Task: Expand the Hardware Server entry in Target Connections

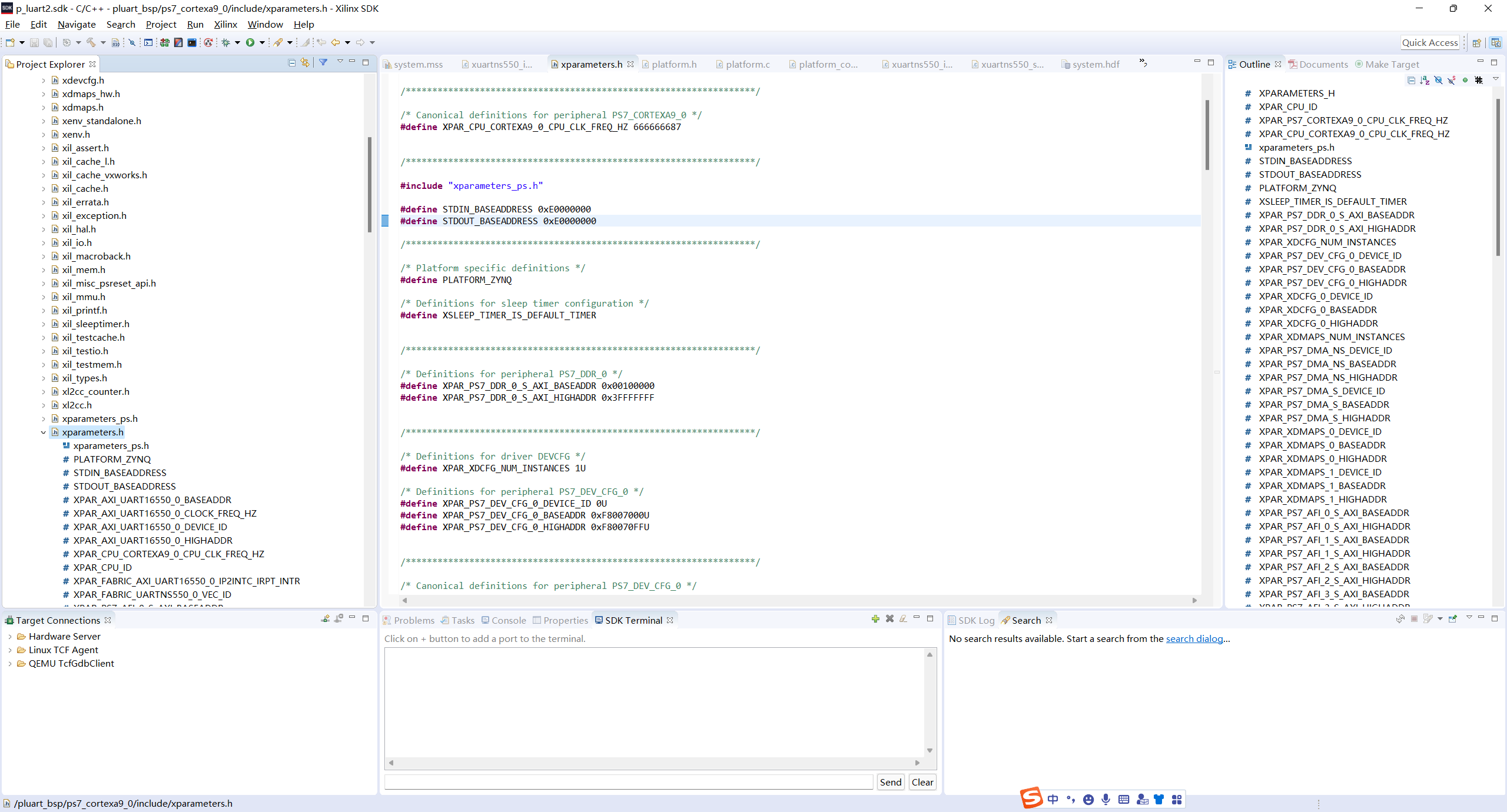Action: click(10, 636)
